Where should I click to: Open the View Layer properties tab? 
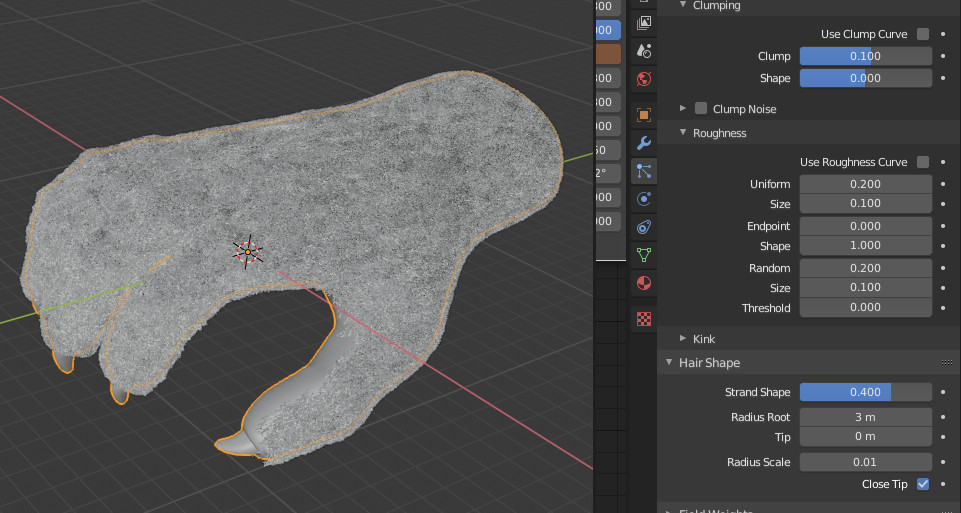point(644,23)
